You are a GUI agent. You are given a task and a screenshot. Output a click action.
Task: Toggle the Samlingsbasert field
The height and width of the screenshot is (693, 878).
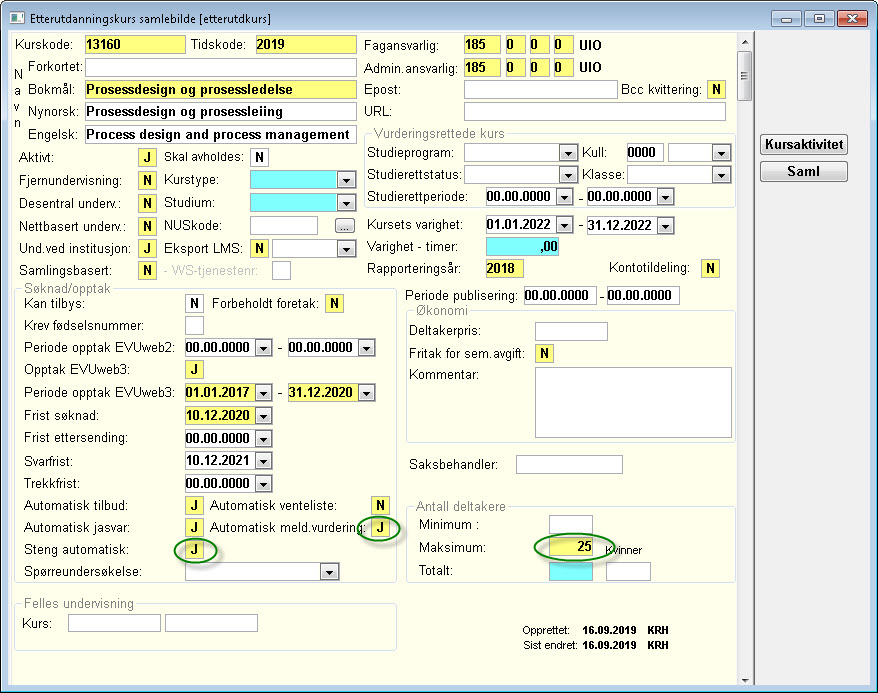pyautogui.click(x=147, y=270)
